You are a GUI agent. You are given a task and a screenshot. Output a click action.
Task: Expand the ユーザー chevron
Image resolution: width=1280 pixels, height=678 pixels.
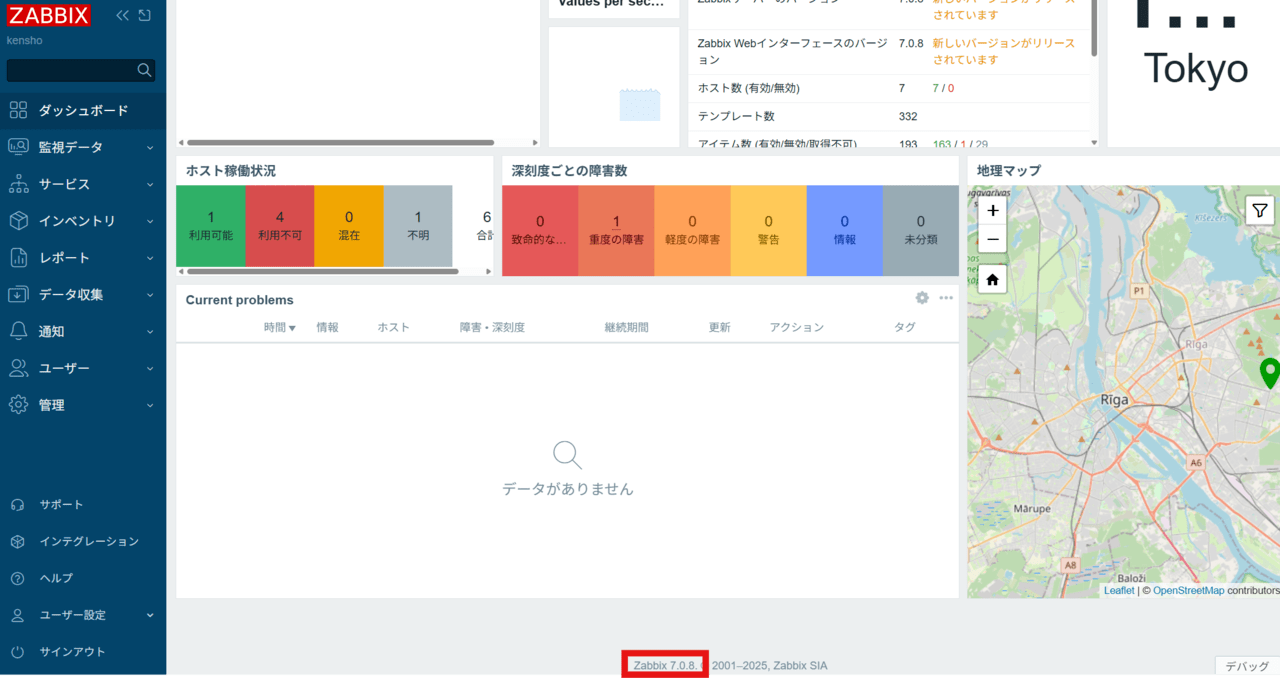click(x=150, y=369)
